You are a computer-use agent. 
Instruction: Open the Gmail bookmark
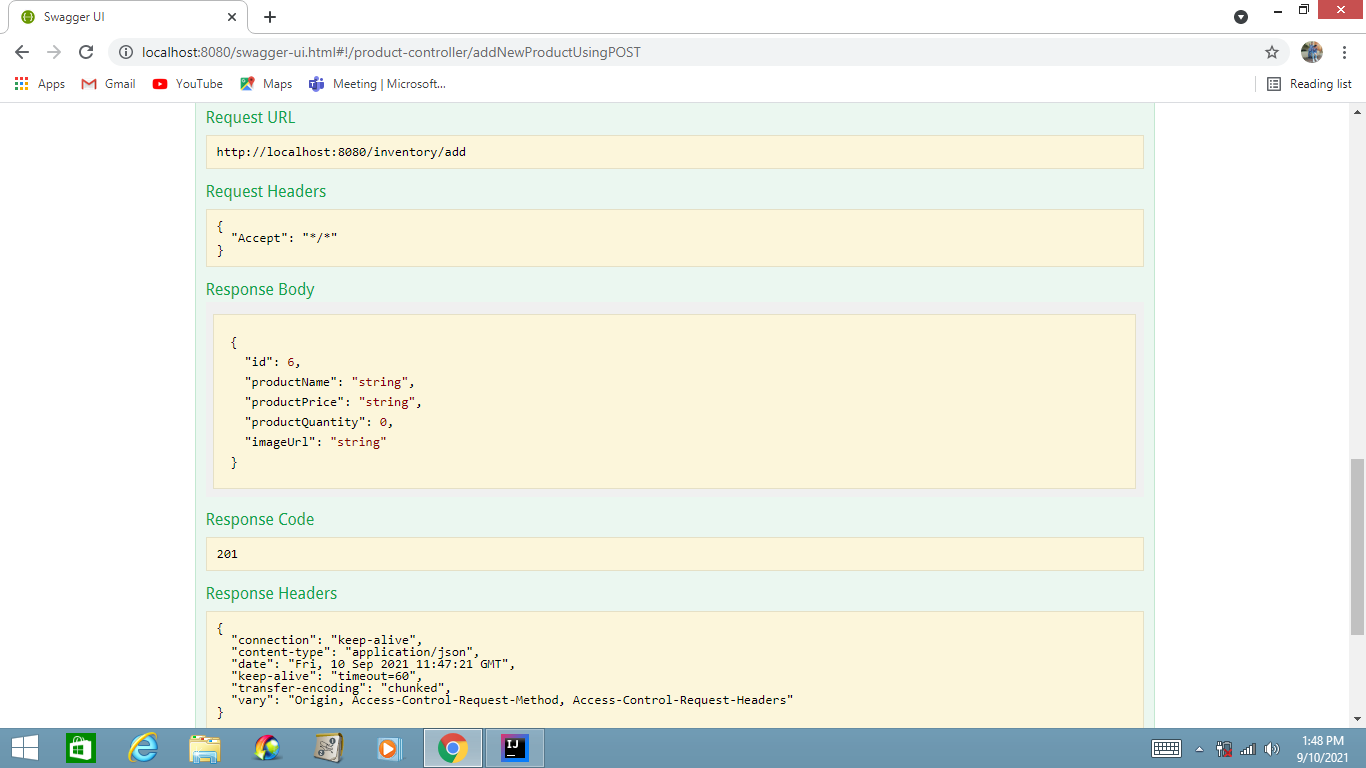[x=107, y=84]
